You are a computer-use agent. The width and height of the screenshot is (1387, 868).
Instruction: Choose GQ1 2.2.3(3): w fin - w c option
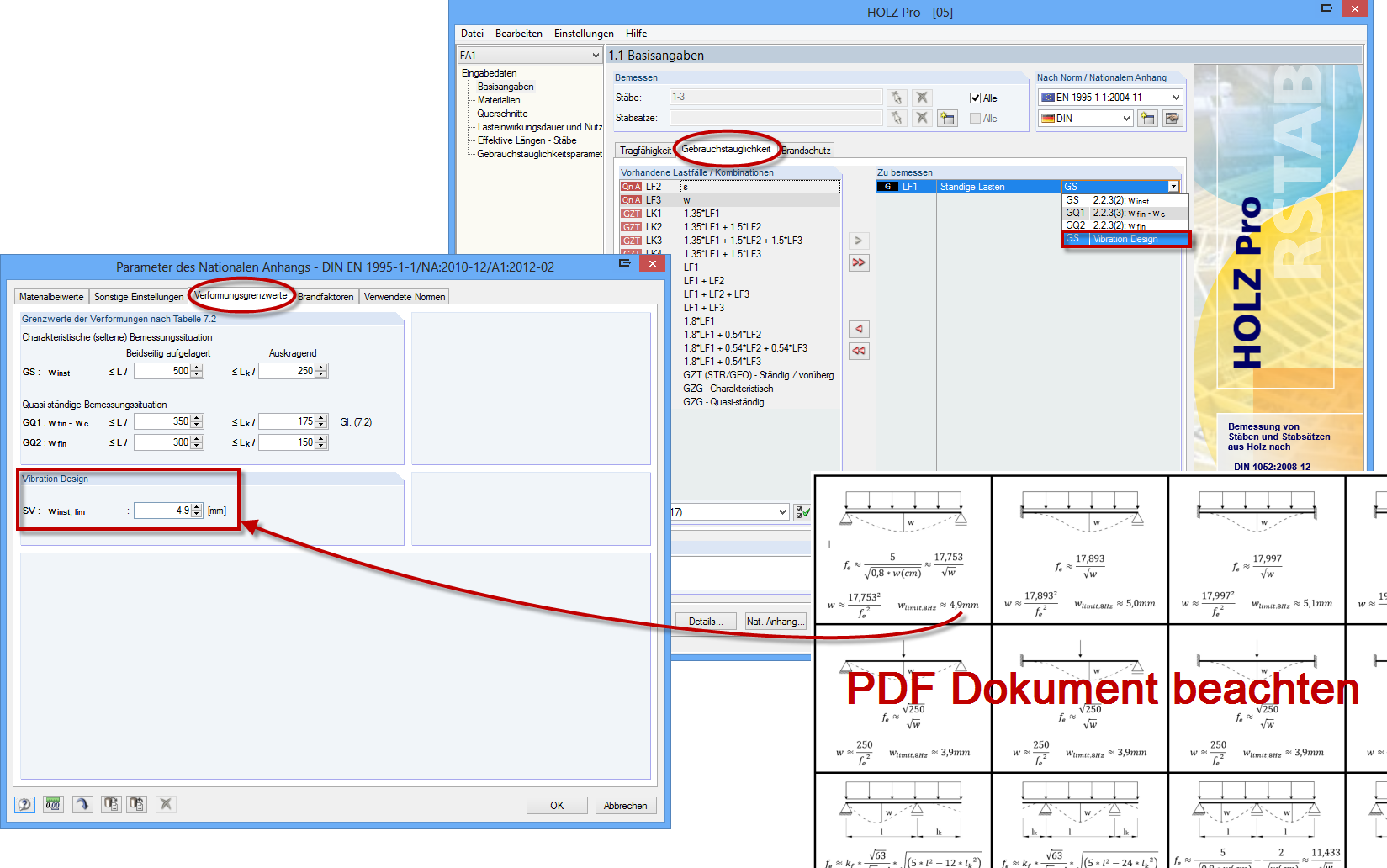point(1125,214)
